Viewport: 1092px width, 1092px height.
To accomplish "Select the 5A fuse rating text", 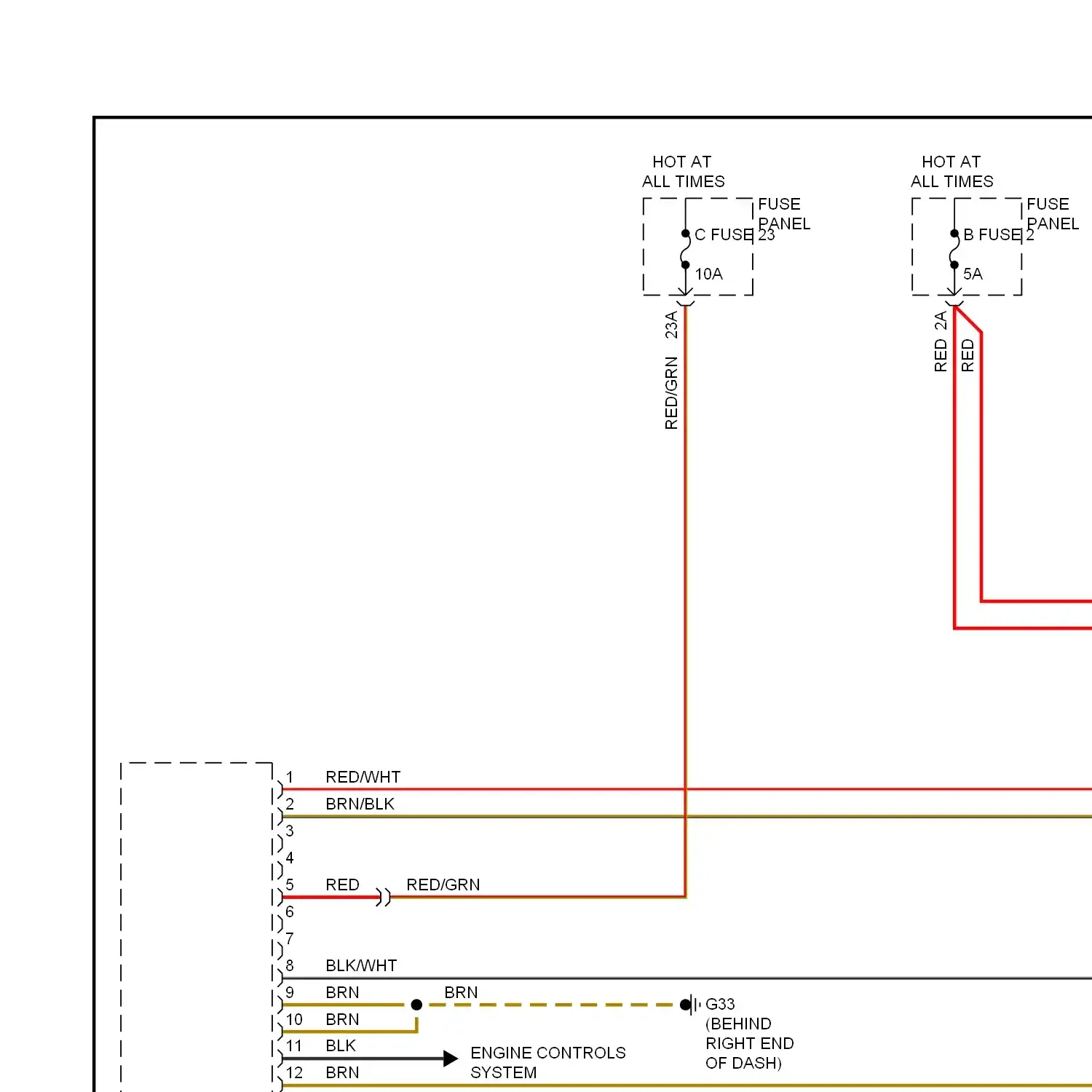I will pyautogui.click(x=973, y=274).
